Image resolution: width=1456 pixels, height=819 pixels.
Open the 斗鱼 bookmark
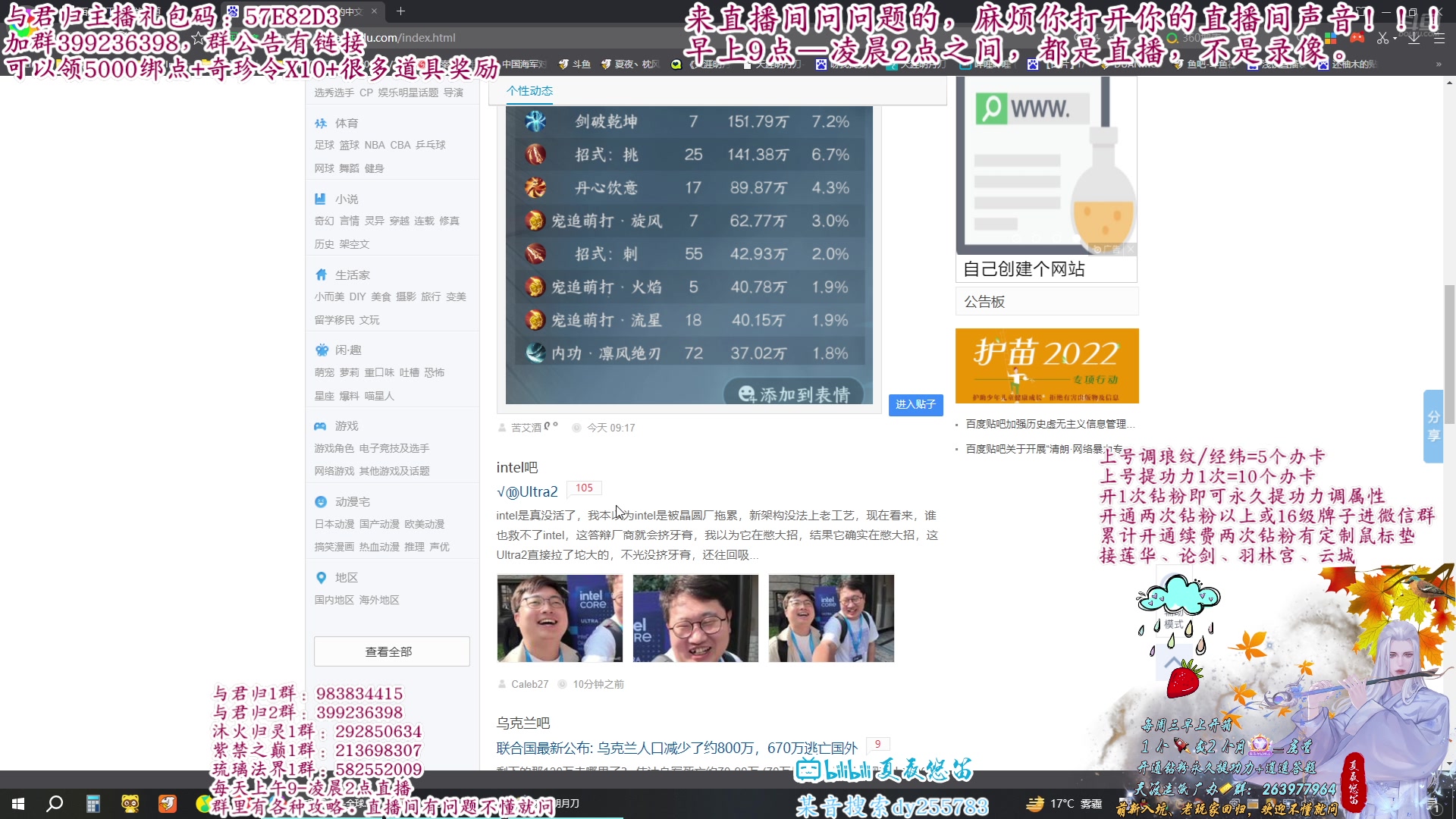(574, 64)
